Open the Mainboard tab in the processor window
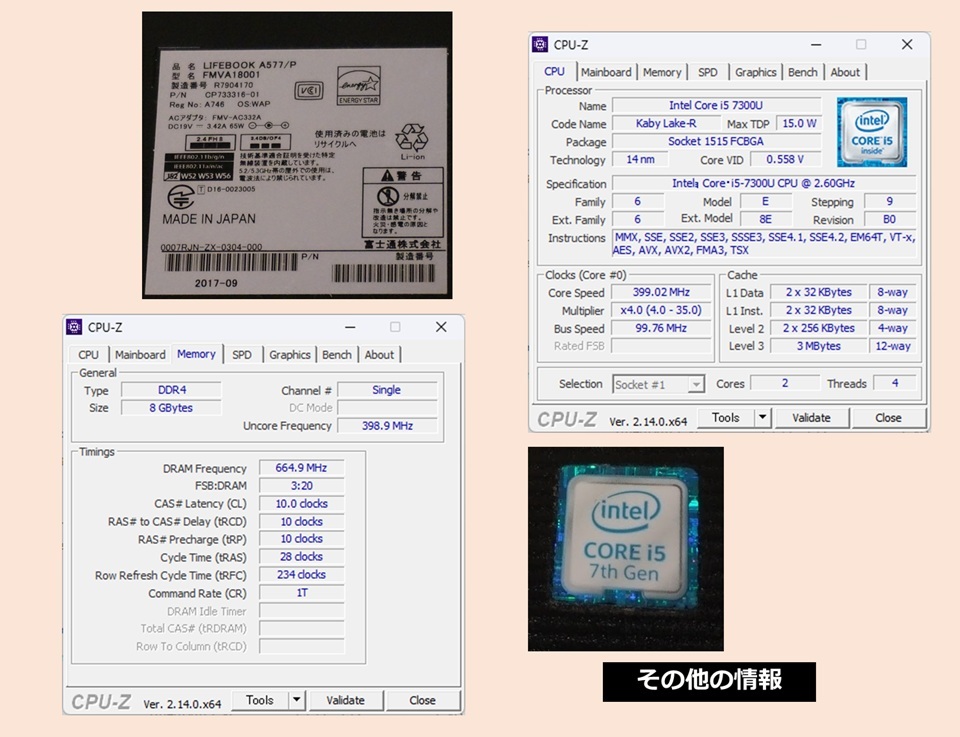Image resolution: width=960 pixels, height=737 pixels. (606, 72)
